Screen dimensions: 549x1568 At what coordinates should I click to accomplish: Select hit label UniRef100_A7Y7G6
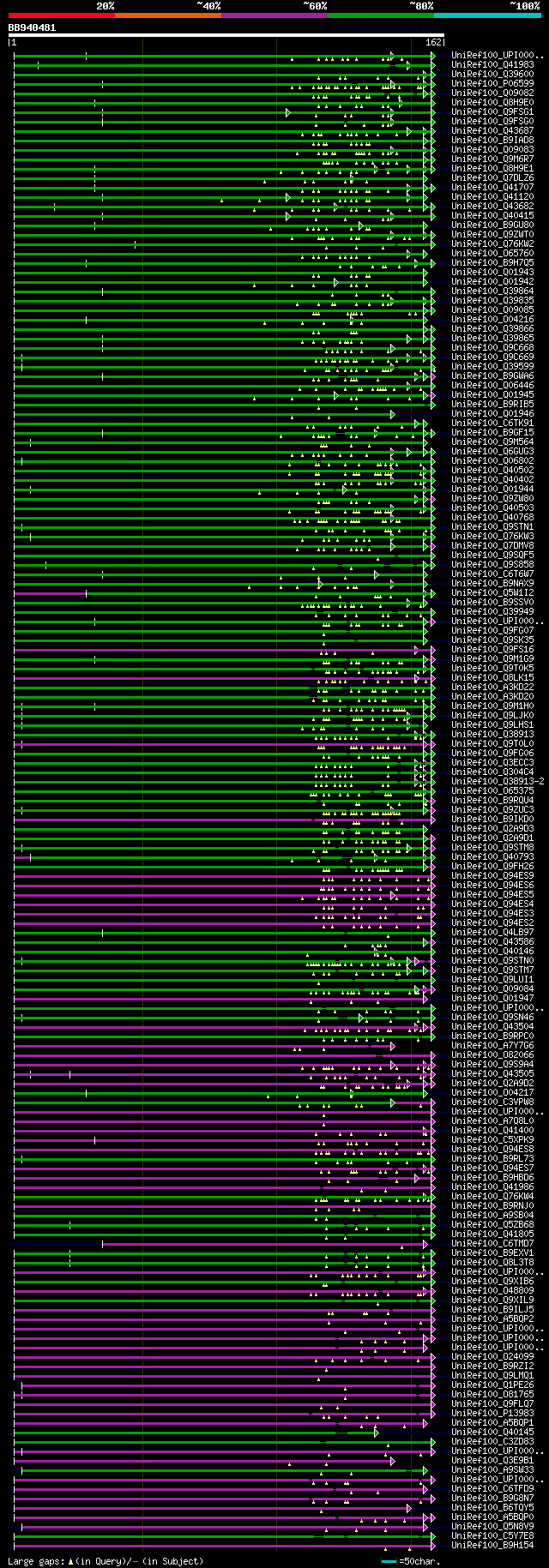[492, 1046]
